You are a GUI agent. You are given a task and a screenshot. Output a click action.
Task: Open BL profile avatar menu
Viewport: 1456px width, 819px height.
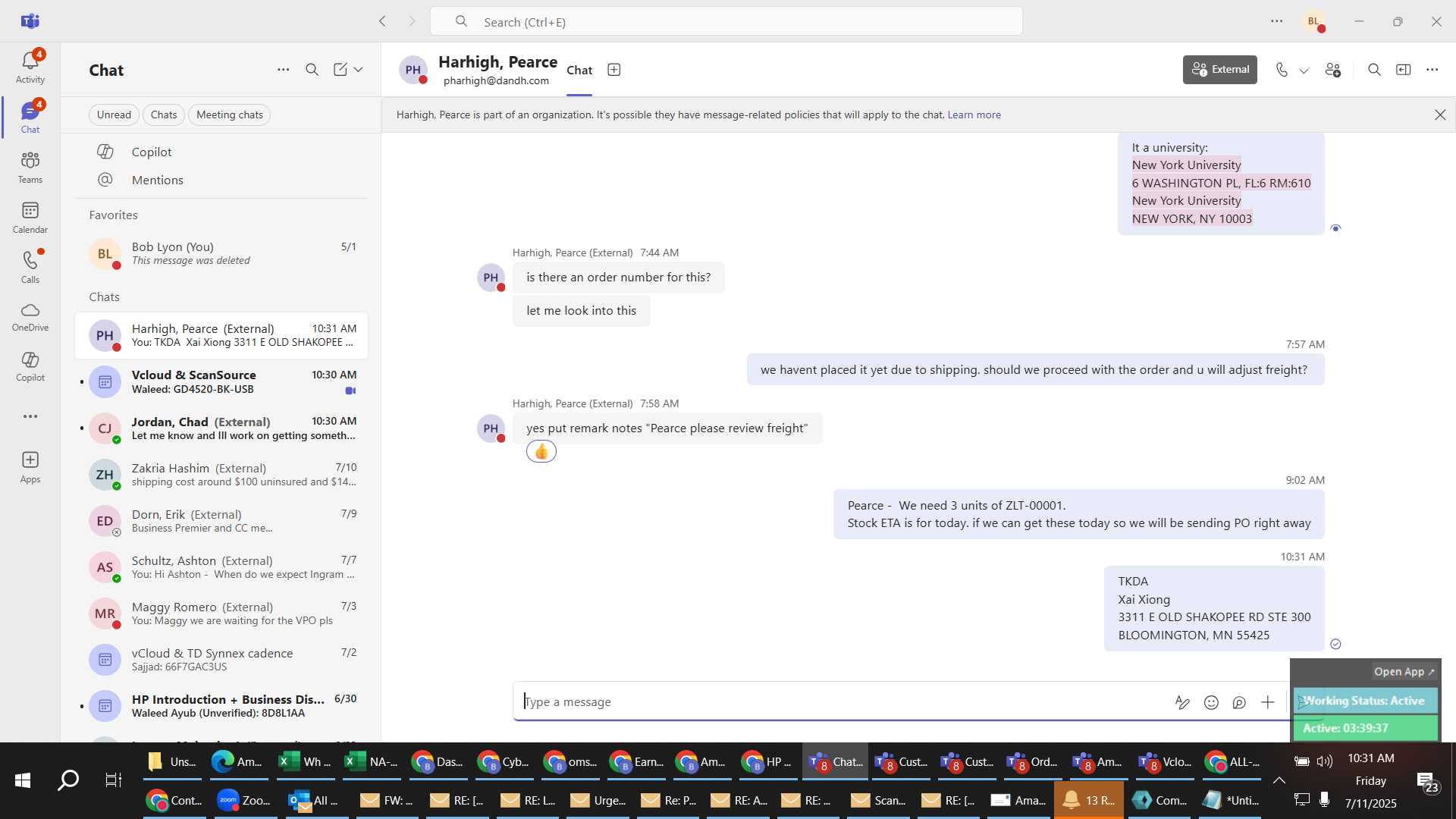tap(1314, 21)
